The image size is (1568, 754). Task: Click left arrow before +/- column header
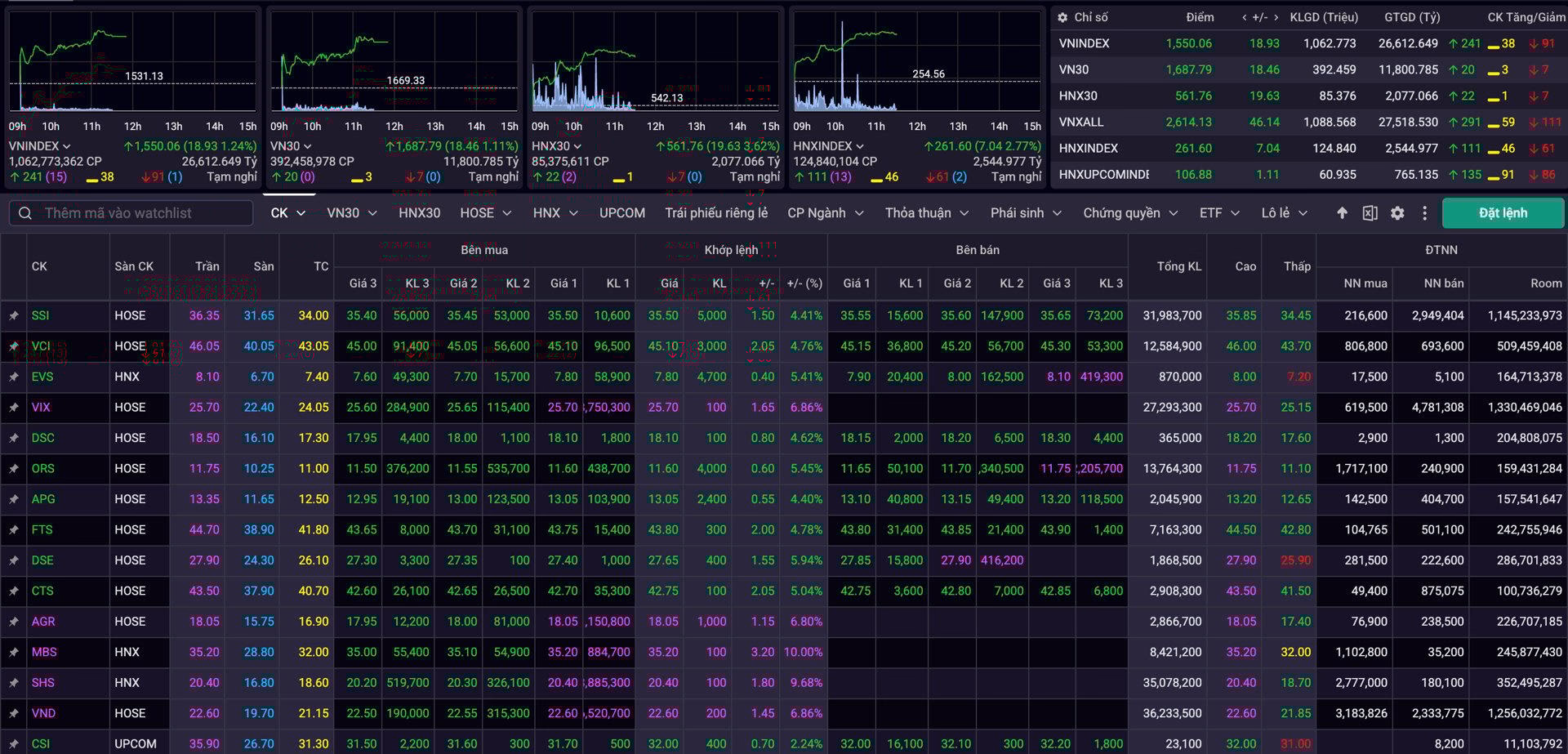click(x=1245, y=17)
